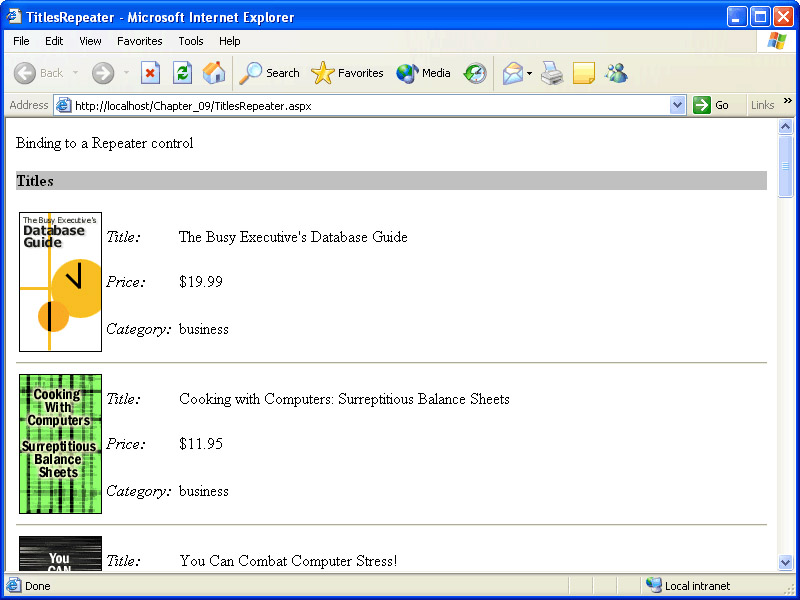This screenshot has width=800, height=600.
Task: Expand the Links toolbar chevron
Action: click(787, 101)
